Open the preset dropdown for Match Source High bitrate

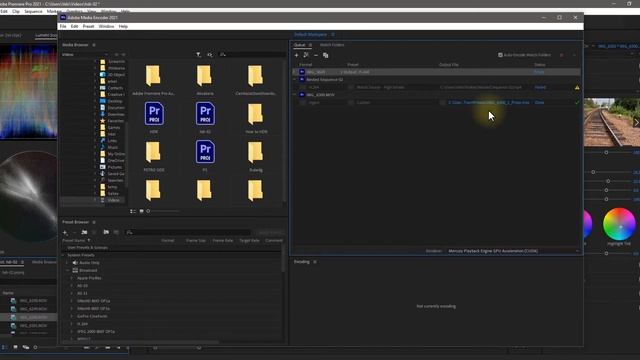(351, 87)
